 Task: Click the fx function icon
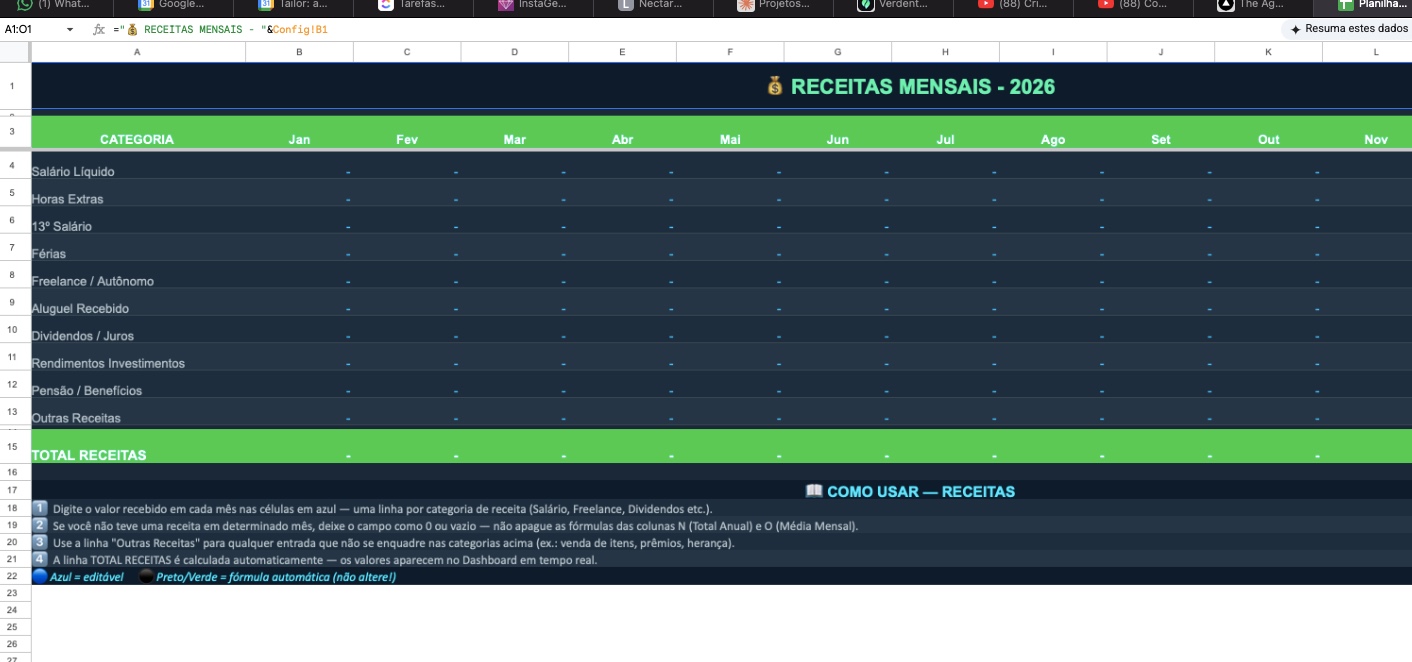point(99,30)
